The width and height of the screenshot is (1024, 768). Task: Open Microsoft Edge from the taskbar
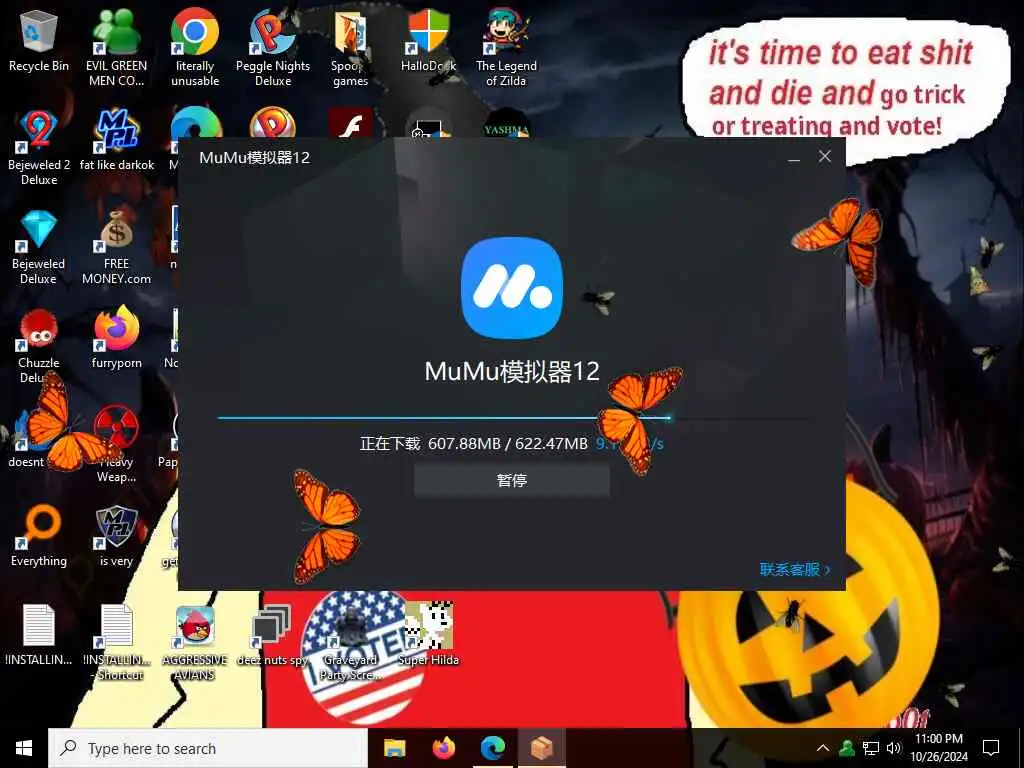point(493,748)
